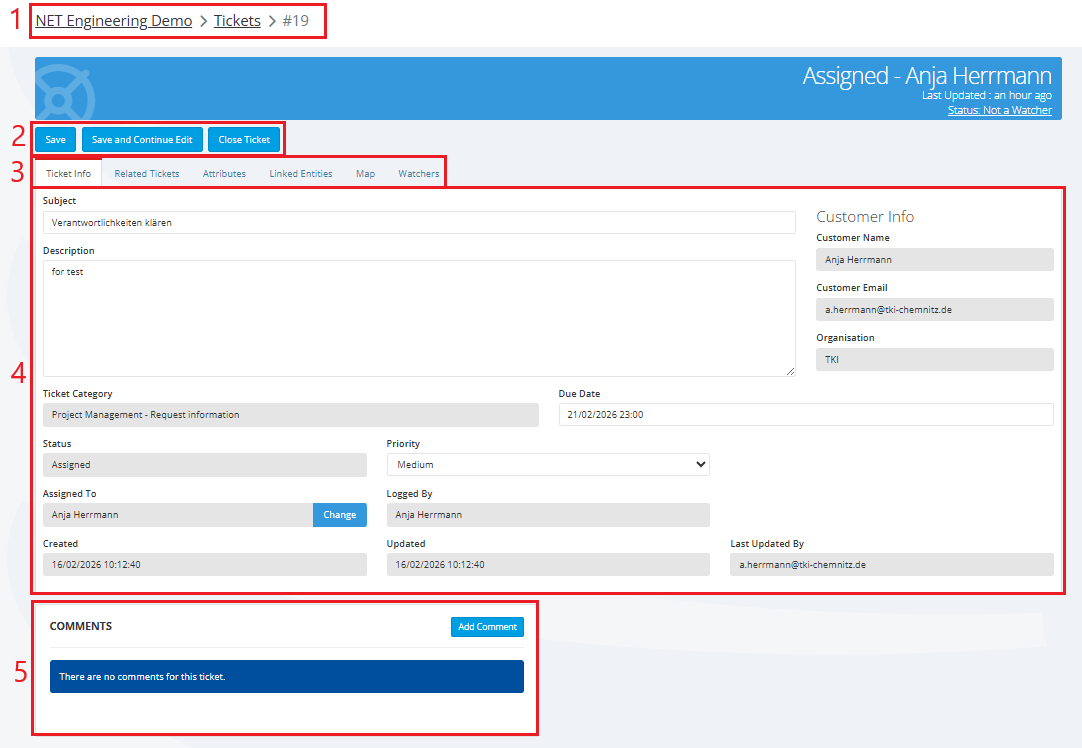Select the Ticket Info tab

tap(69, 174)
